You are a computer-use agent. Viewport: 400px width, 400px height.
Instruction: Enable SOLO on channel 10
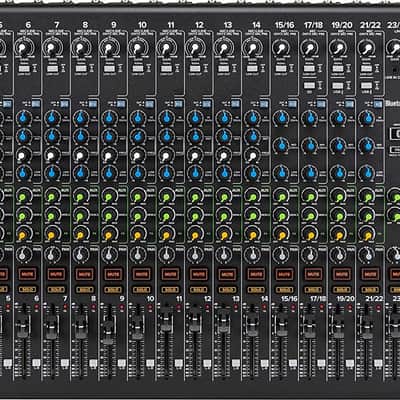point(142,289)
